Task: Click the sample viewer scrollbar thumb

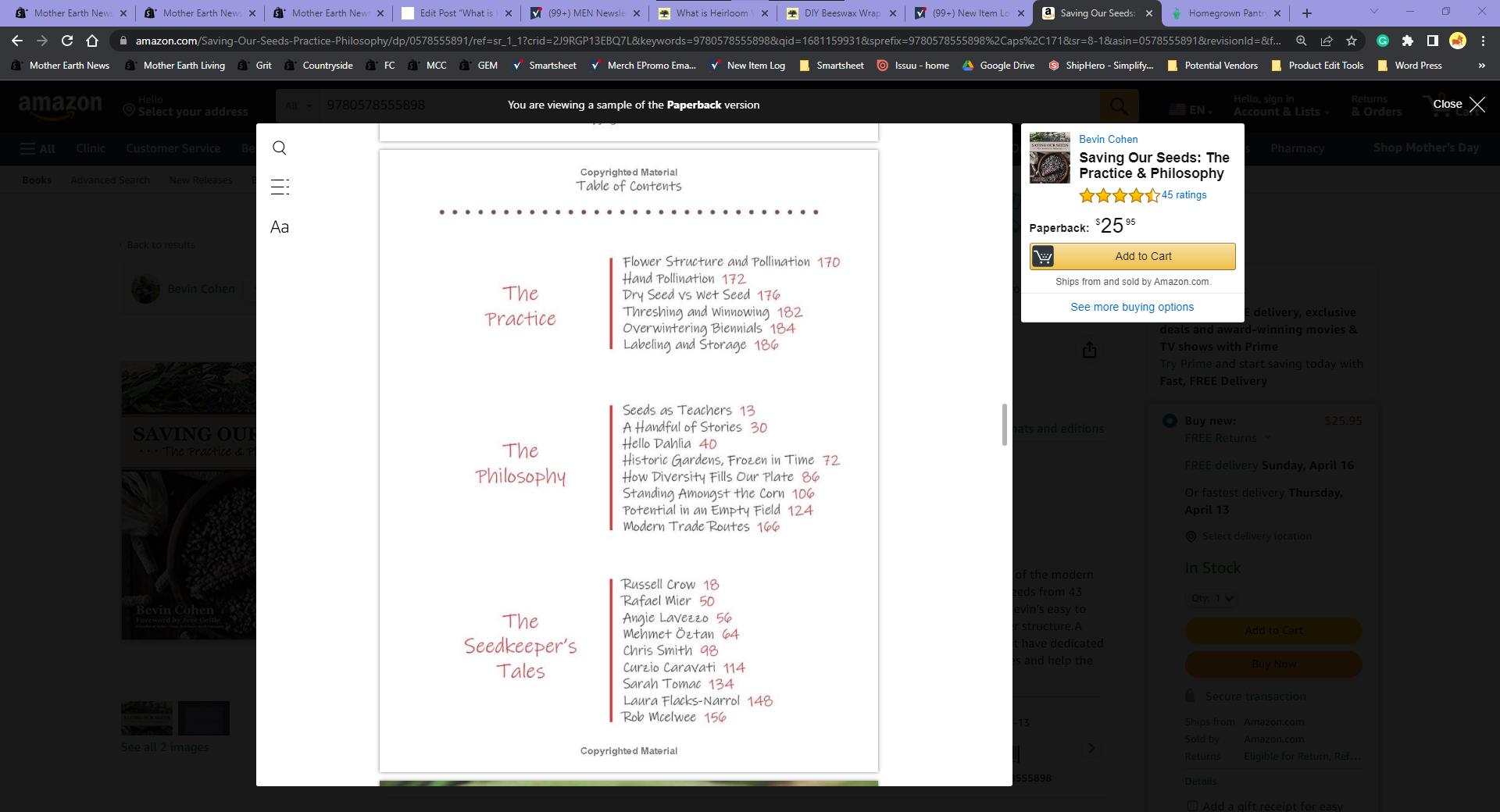Action: (x=1005, y=425)
